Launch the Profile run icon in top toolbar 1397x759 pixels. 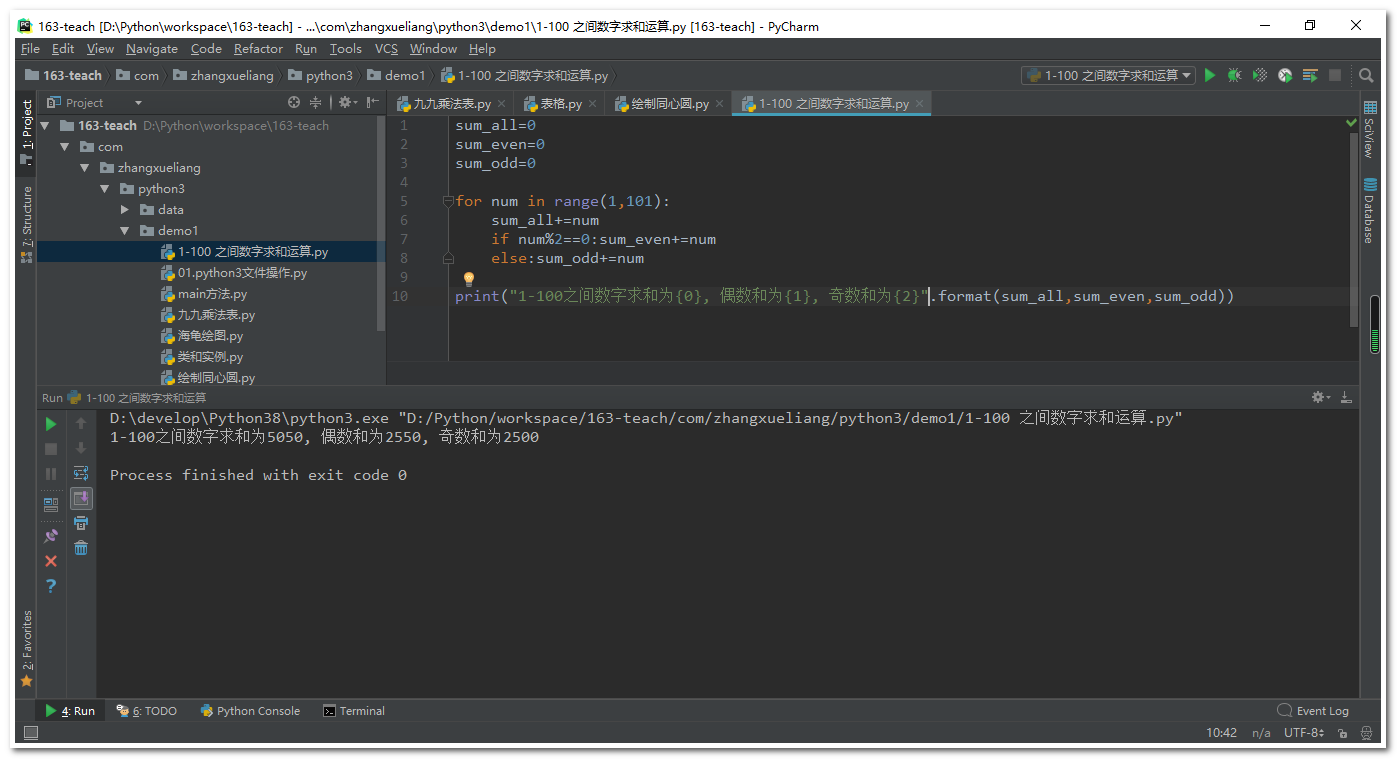point(1285,75)
